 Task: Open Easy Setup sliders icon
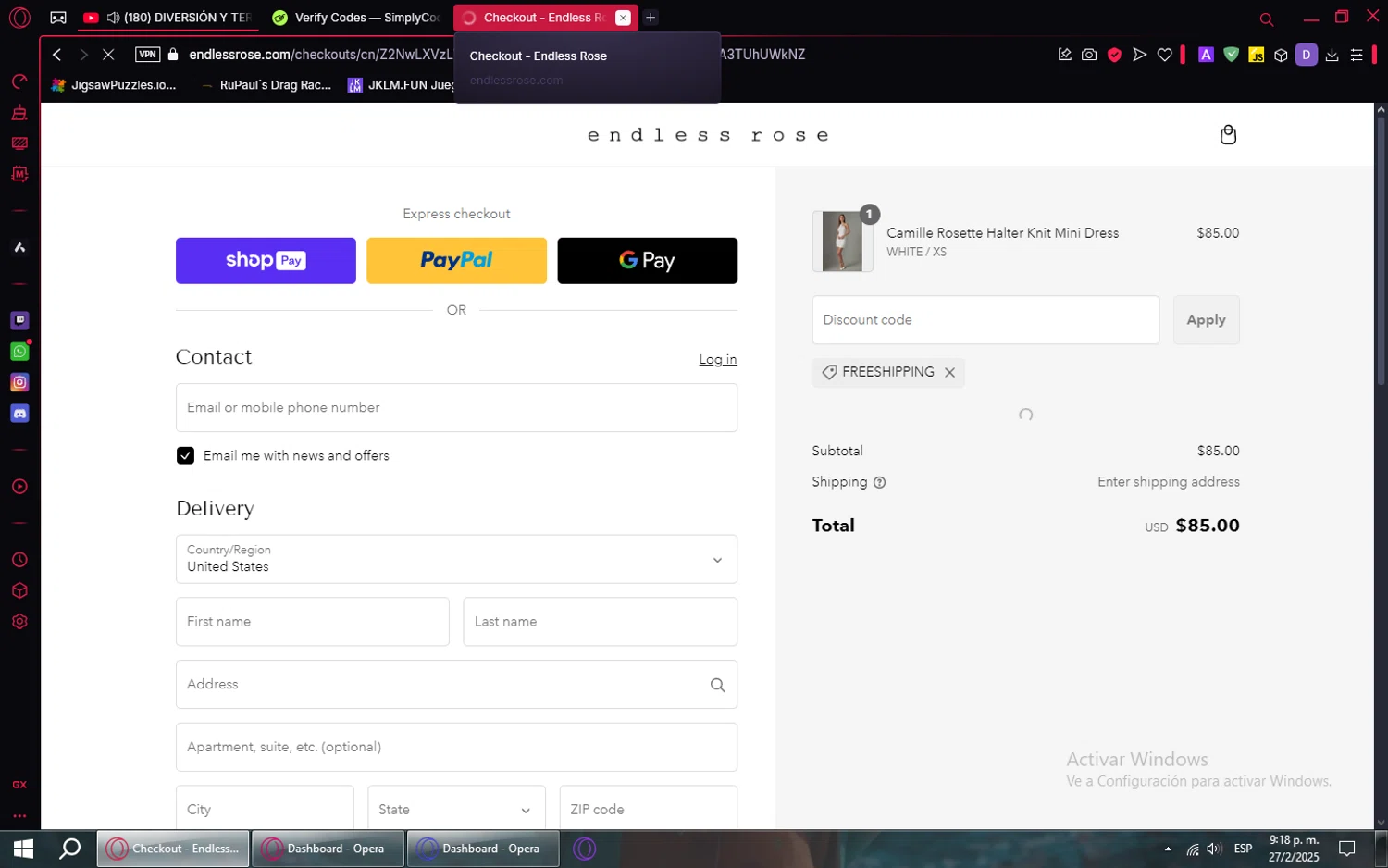pos(1357,55)
